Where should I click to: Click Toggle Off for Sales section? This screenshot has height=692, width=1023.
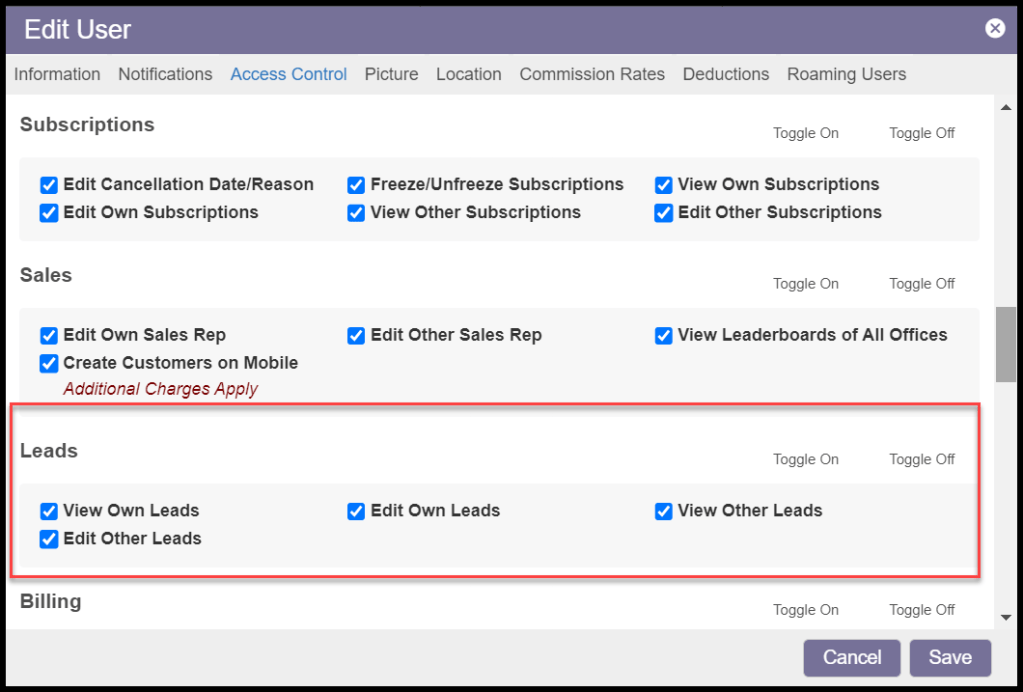click(922, 284)
